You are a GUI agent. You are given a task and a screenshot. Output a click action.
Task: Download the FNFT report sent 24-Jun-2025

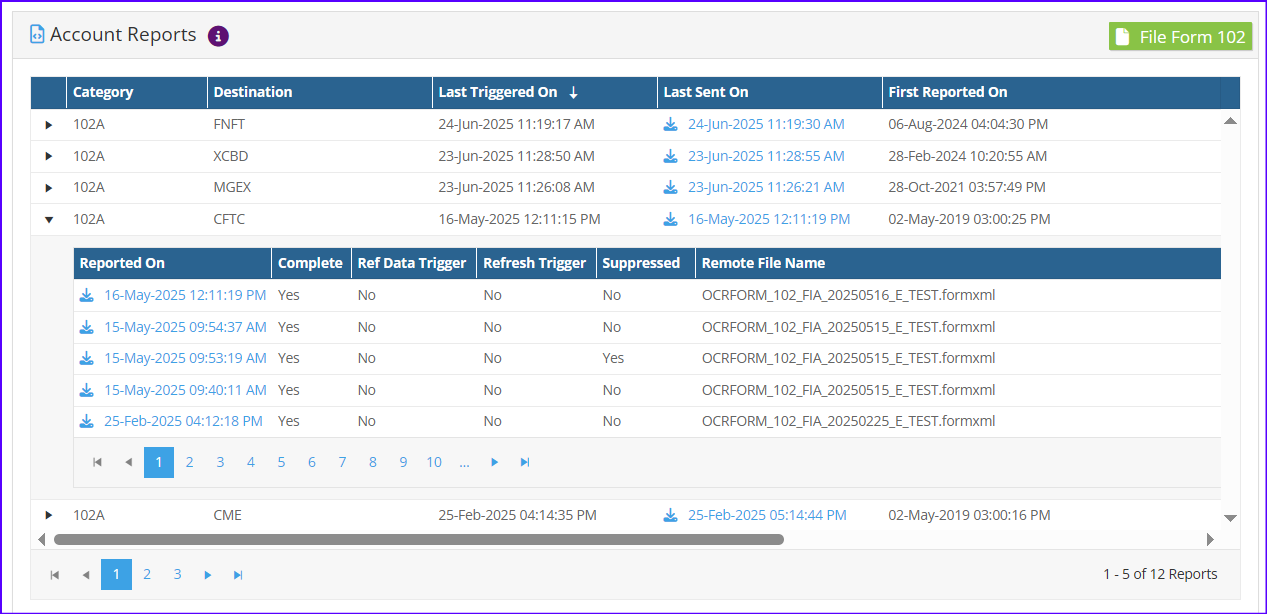670,125
